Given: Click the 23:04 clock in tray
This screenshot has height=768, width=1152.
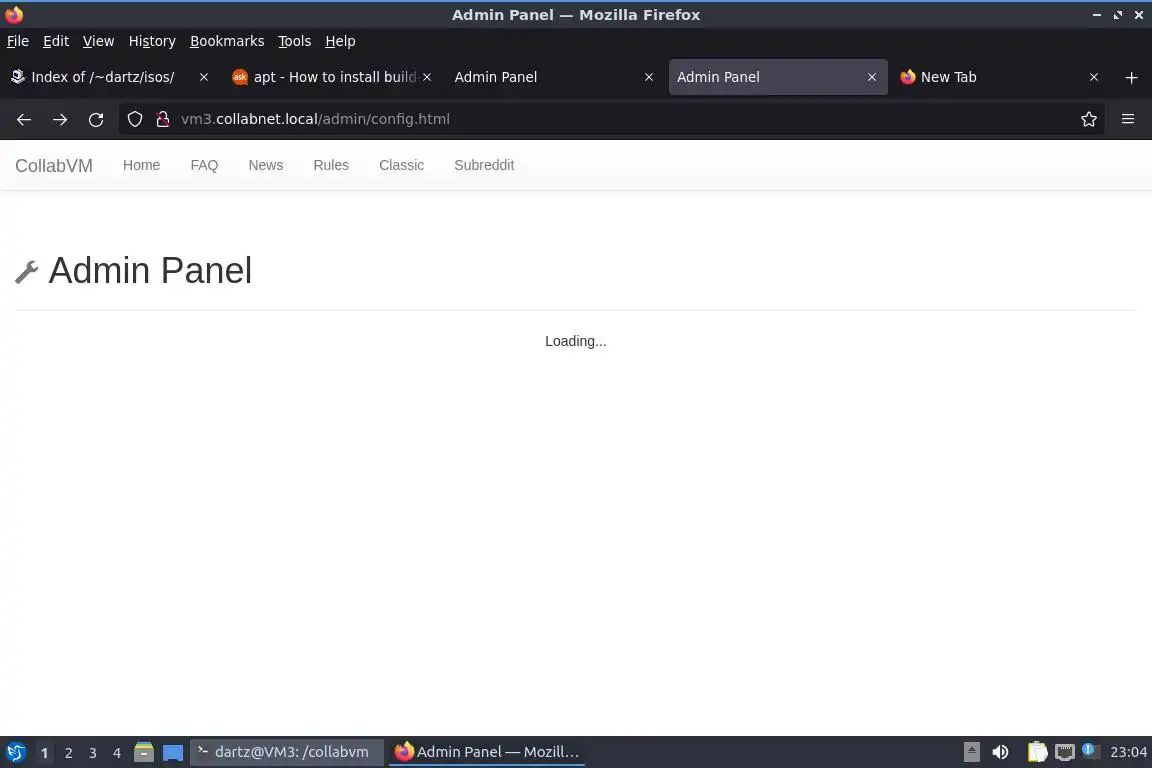Looking at the screenshot, I should pyautogui.click(x=1128, y=752).
